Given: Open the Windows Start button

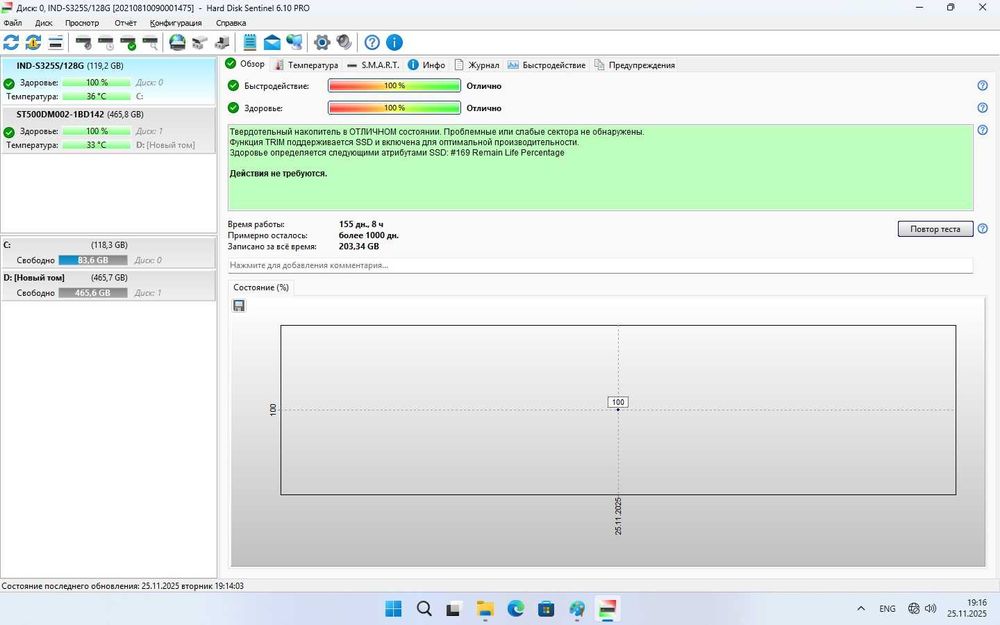Looking at the screenshot, I should [393, 609].
